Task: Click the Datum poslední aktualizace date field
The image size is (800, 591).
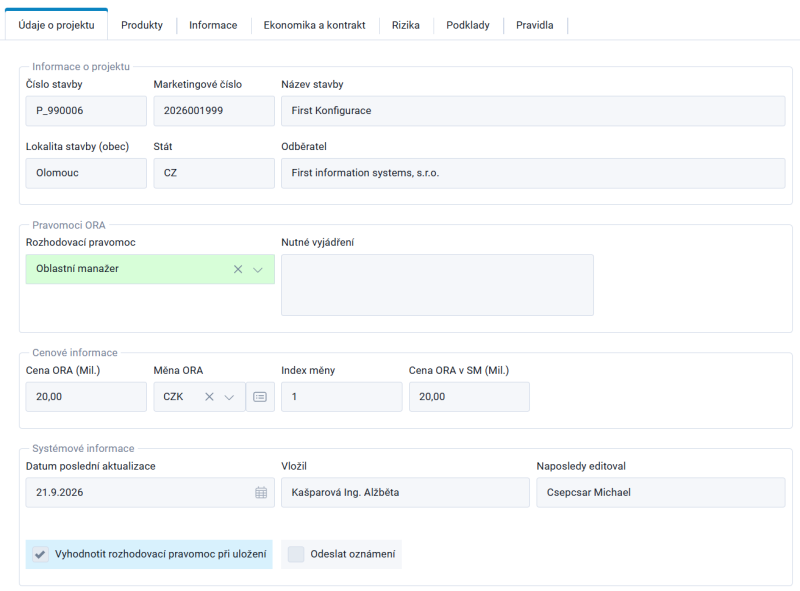Action: point(150,492)
